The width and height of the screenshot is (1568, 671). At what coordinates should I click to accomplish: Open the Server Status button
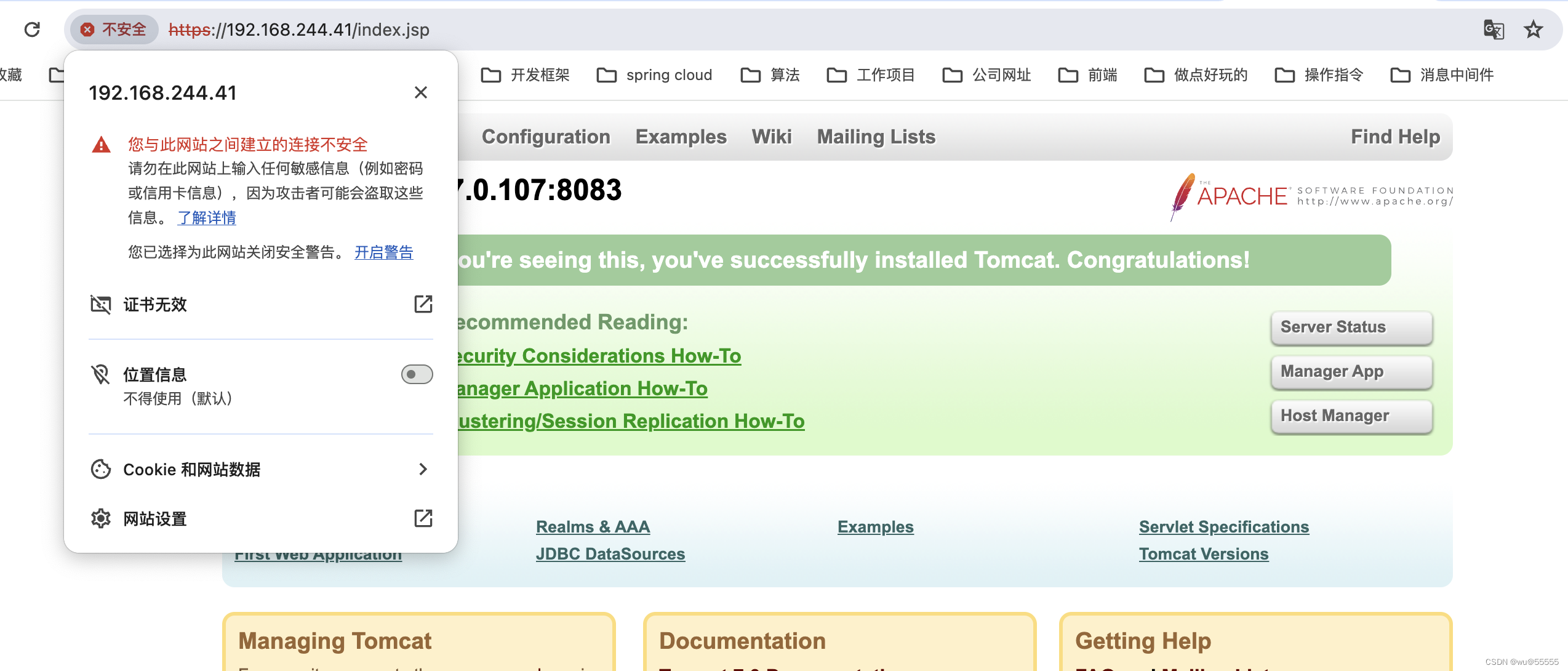click(1351, 327)
